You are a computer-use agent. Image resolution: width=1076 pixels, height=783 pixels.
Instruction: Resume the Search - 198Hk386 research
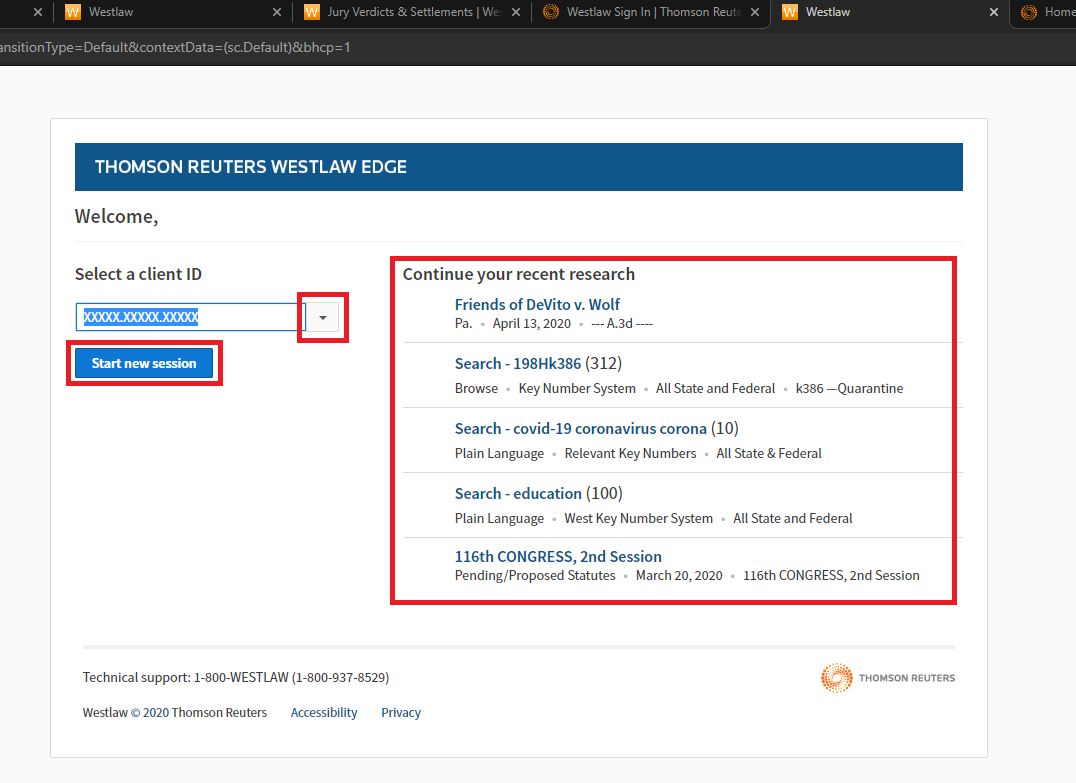(x=517, y=363)
